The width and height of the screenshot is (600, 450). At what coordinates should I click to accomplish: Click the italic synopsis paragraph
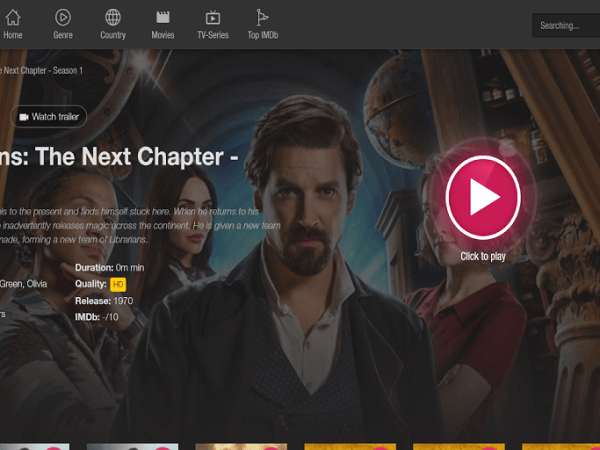[140, 226]
